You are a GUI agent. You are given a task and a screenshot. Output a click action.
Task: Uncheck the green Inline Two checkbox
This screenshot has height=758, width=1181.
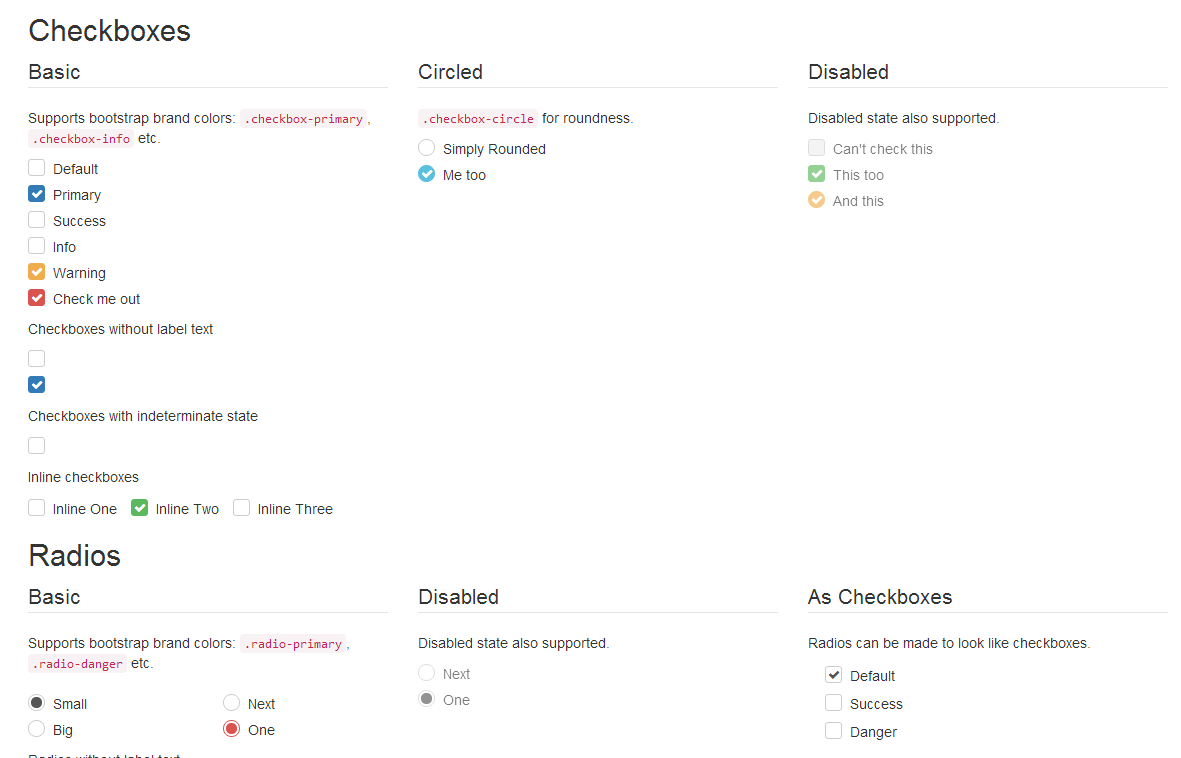[x=139, y=509]
